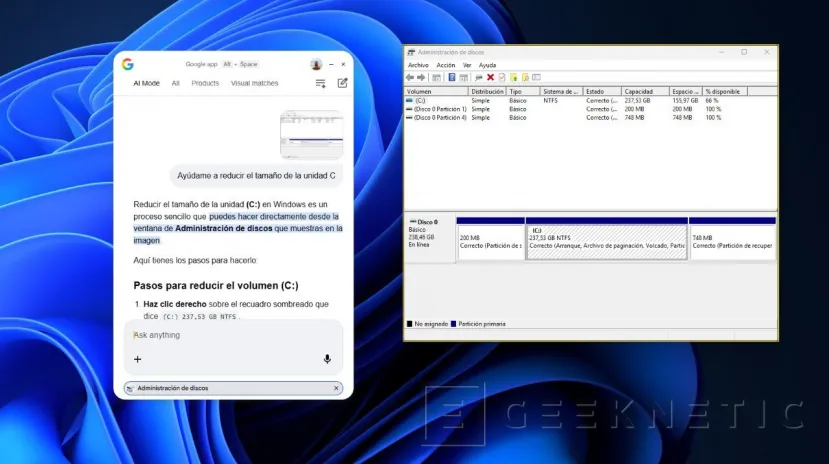Select the (Disco 0 Partición 1) volume row
This screenshot has width=829, height=464.
tap(576, 109)
